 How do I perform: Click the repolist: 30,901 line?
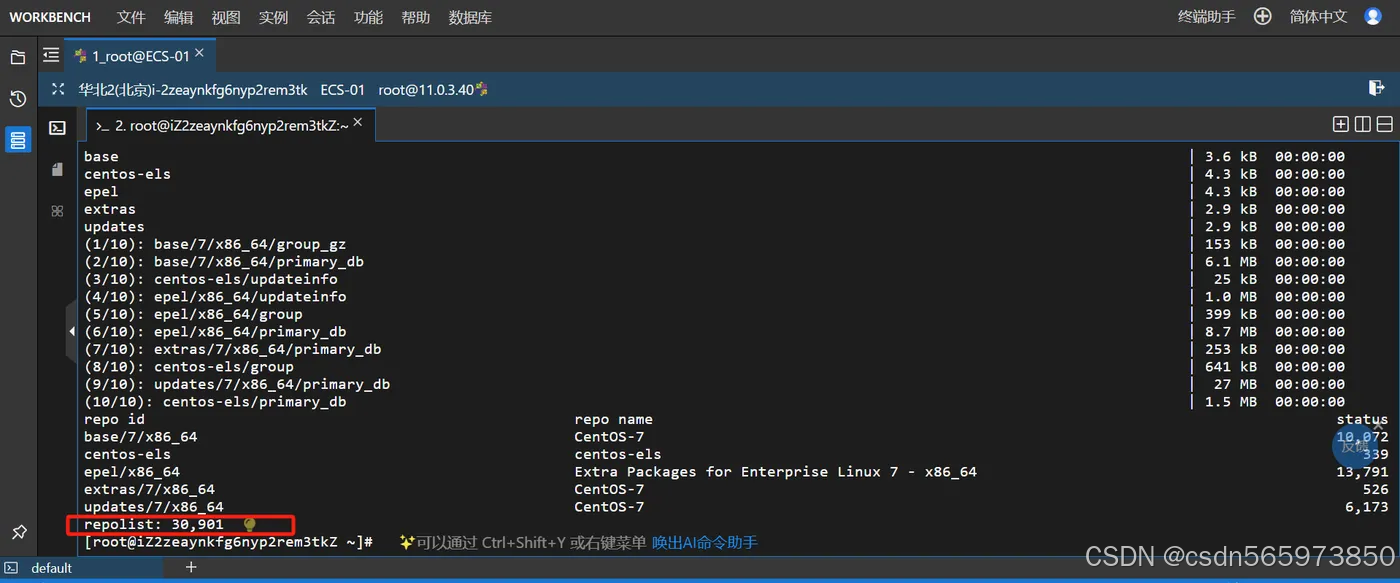tap(154, 524)
